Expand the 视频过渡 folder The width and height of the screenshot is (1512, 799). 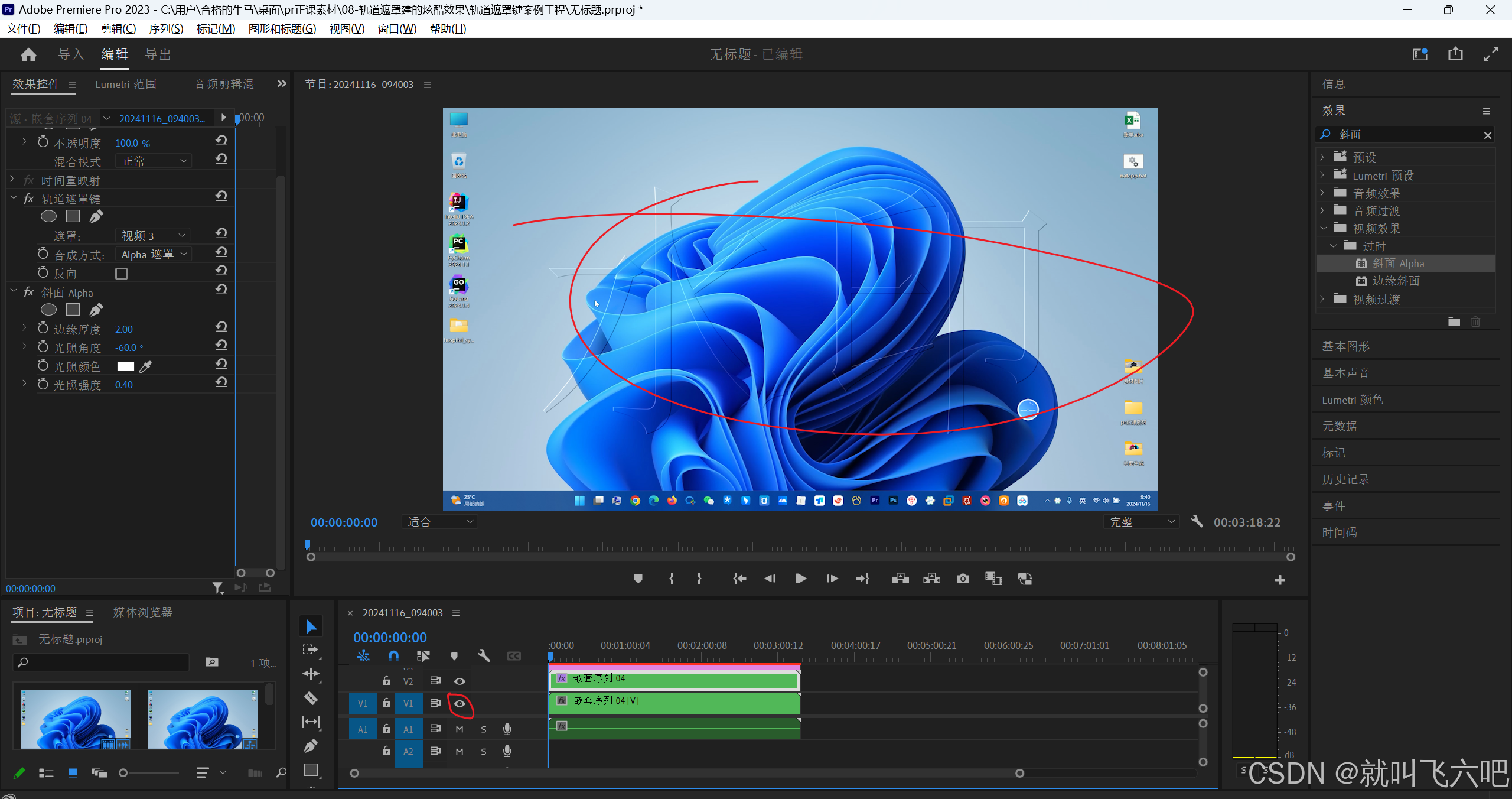coord(1322,300)
